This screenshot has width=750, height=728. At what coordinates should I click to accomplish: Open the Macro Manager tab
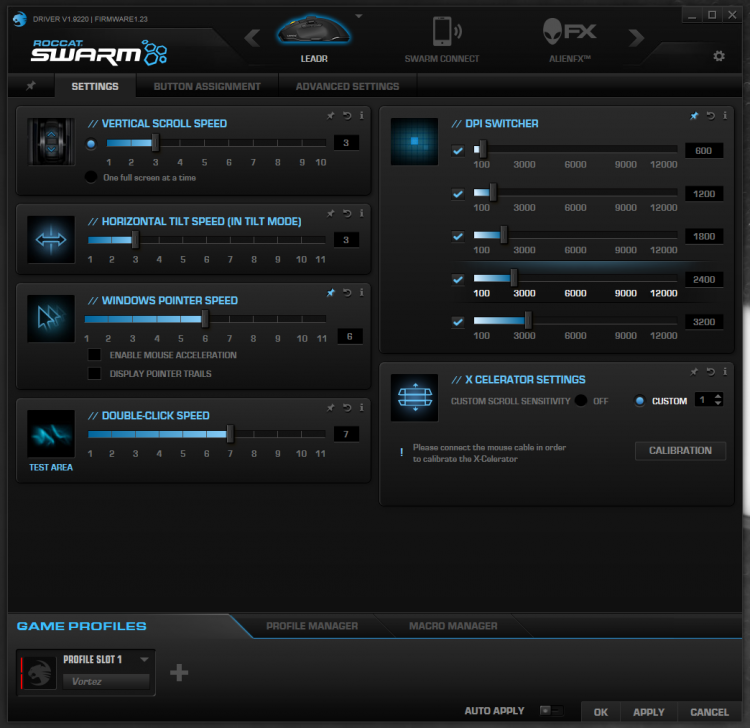coord(453,626)
